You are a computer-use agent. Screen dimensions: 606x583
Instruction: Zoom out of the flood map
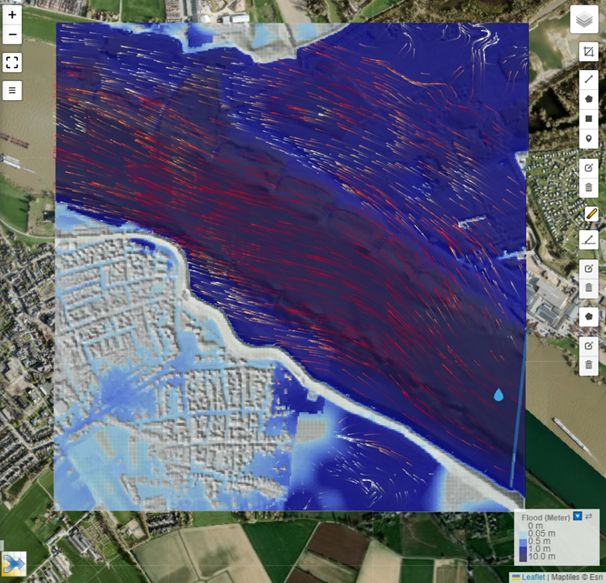point(12,35)
